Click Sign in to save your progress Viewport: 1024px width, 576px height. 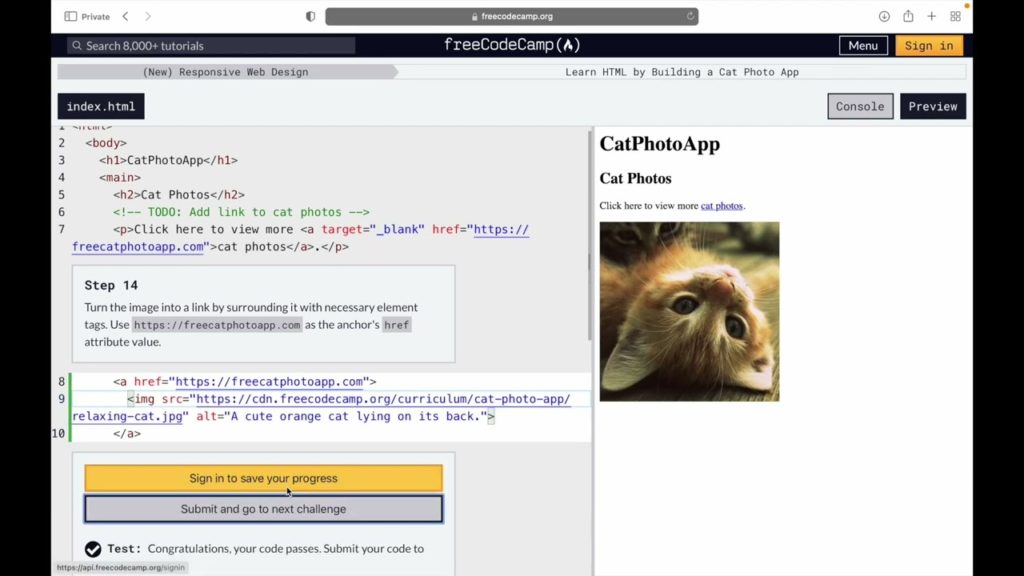coord(263,478)
